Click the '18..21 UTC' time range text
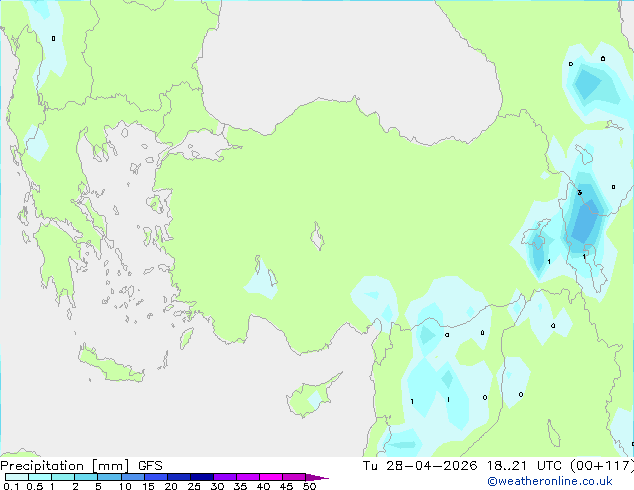The image size is (634, 490). coord(524,466)
